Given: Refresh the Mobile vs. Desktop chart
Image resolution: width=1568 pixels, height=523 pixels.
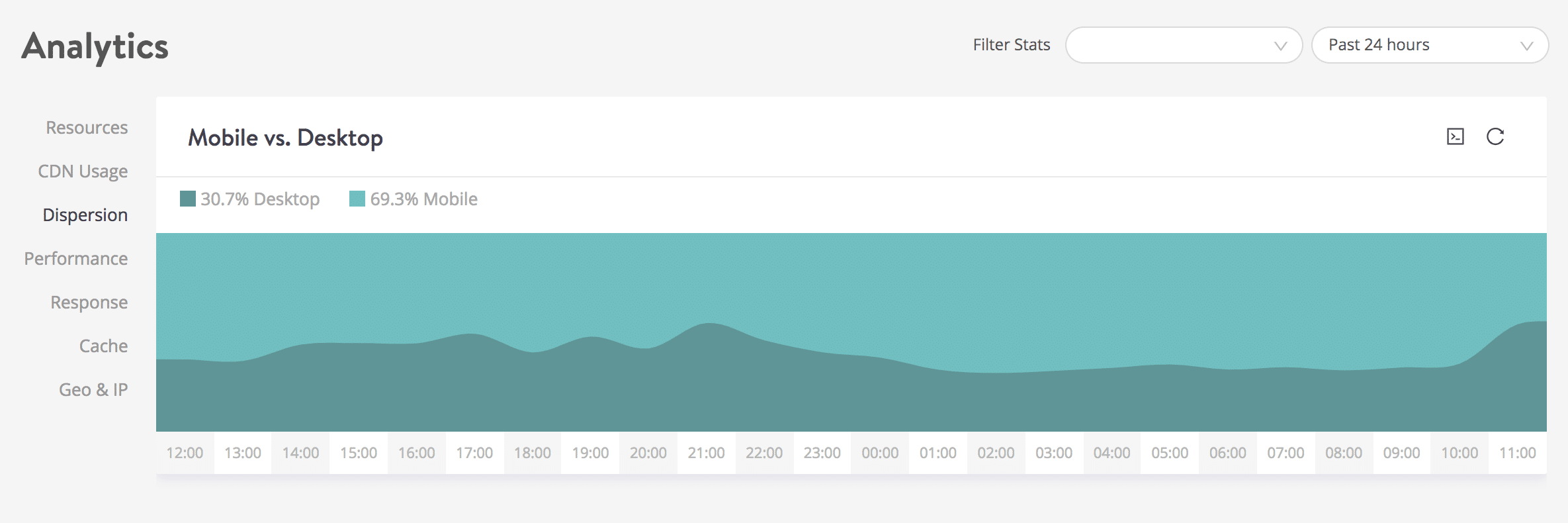Looking at the screenshot, I should coord(1497,137).
